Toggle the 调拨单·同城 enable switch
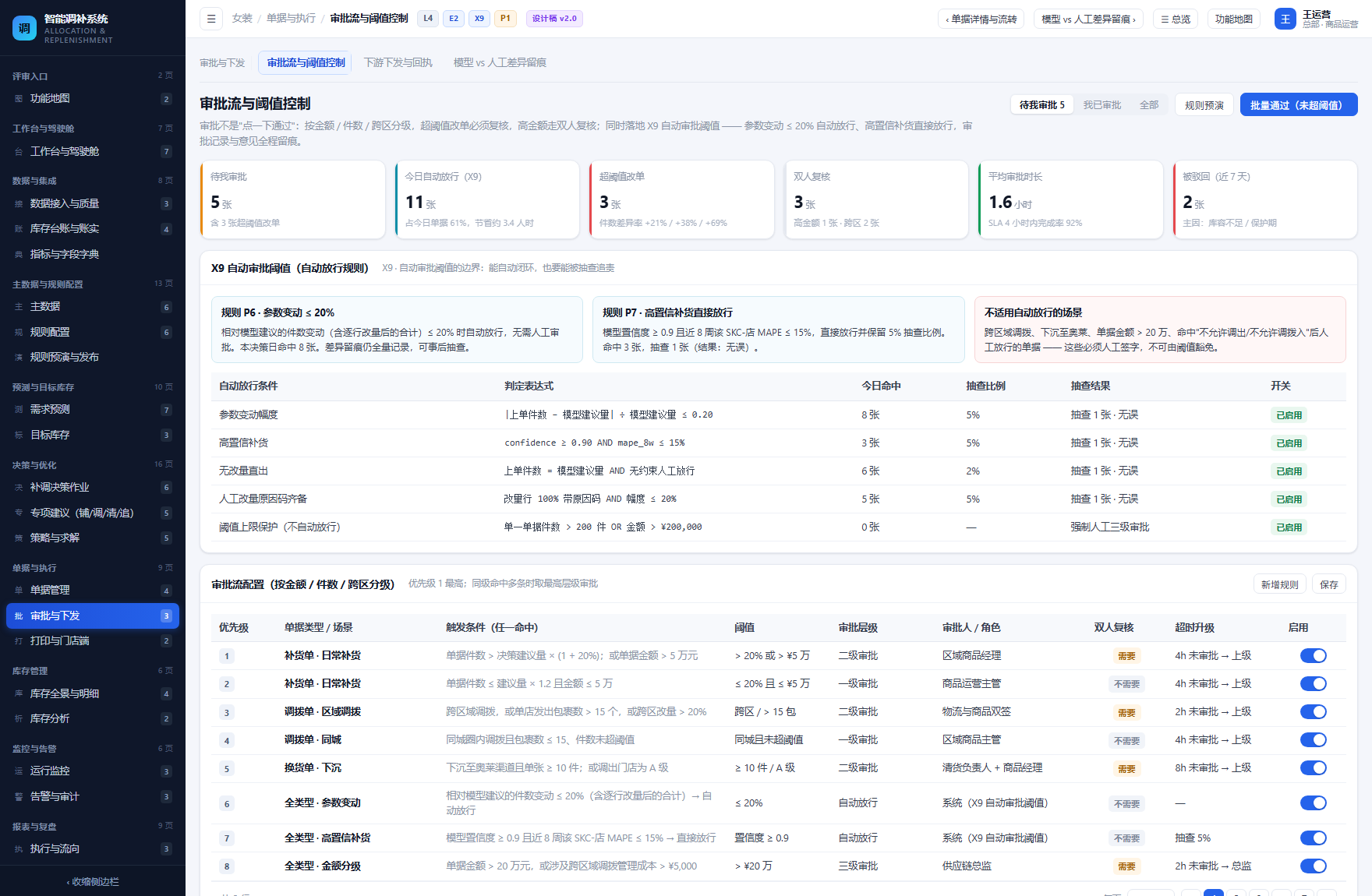This screenshot has height=896, width=1372. (x=1313, y=740)
